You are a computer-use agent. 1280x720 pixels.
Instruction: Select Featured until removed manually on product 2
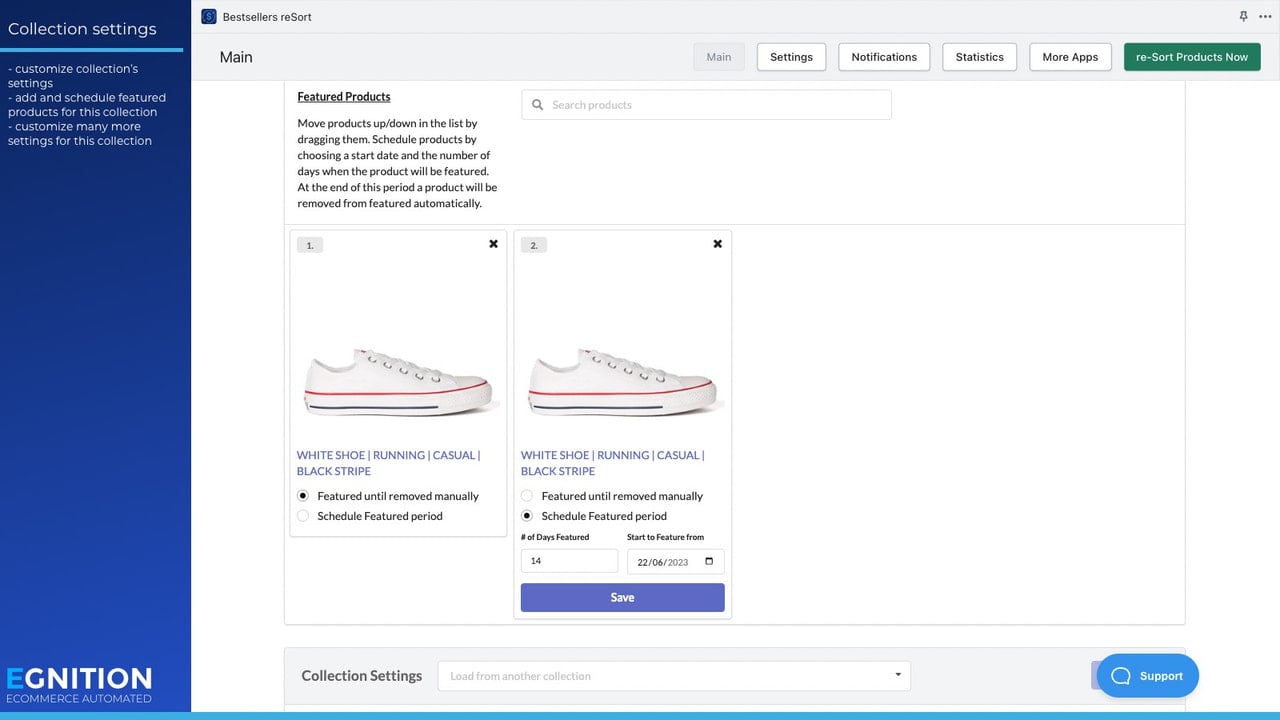click(x=527, y=496)
